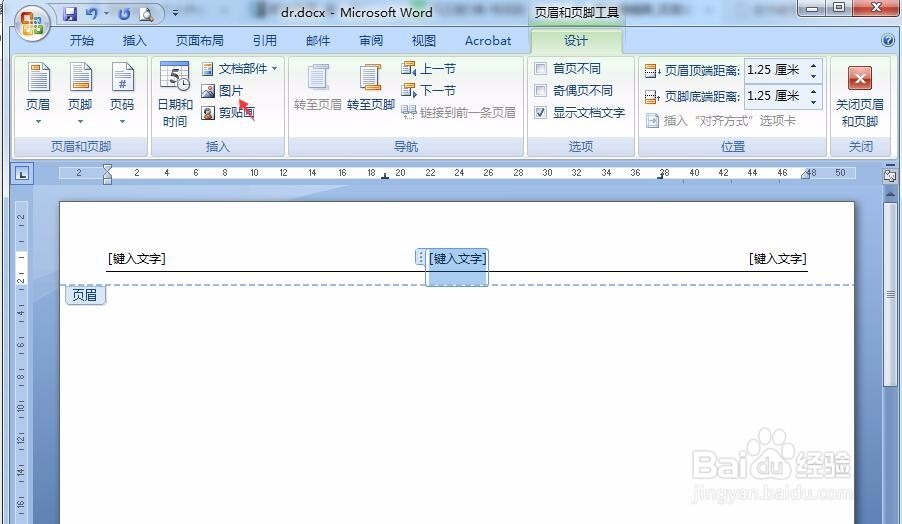Open customize quick access toolbar dropdown
902x524 pixels.
coord(175,13)
